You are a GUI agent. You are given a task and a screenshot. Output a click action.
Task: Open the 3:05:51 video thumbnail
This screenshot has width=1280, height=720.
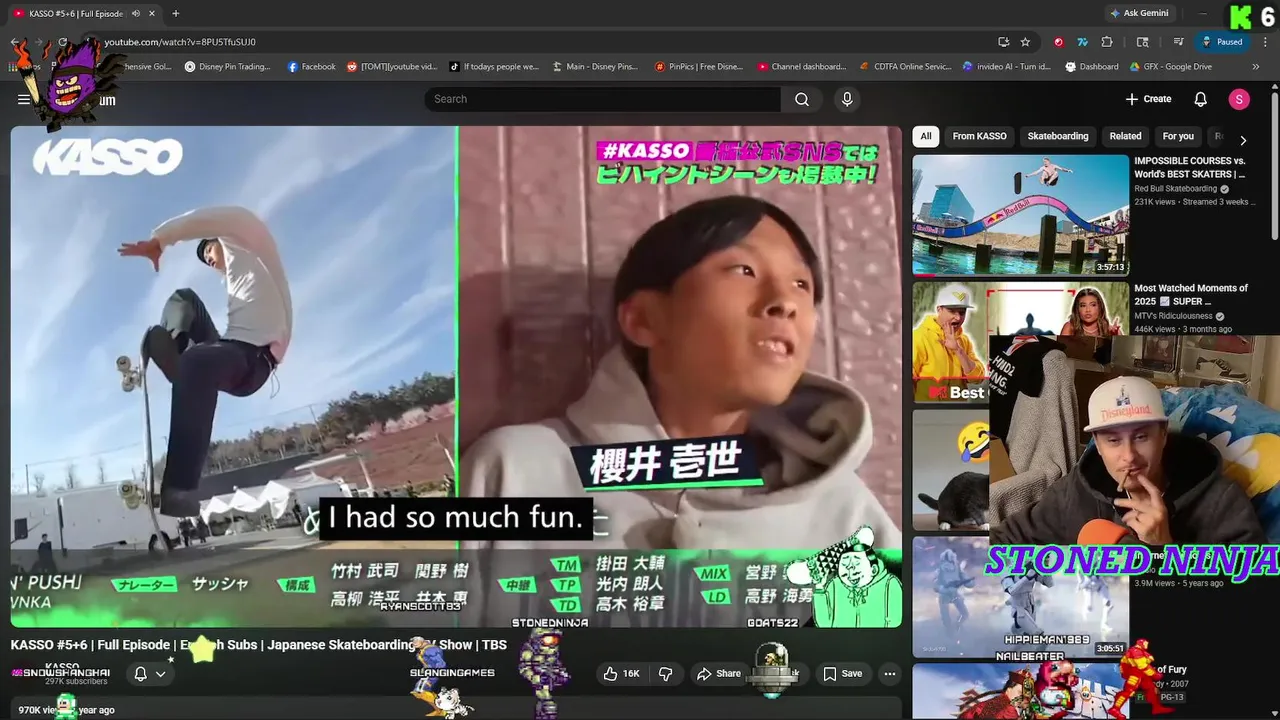coord(1020,597)
